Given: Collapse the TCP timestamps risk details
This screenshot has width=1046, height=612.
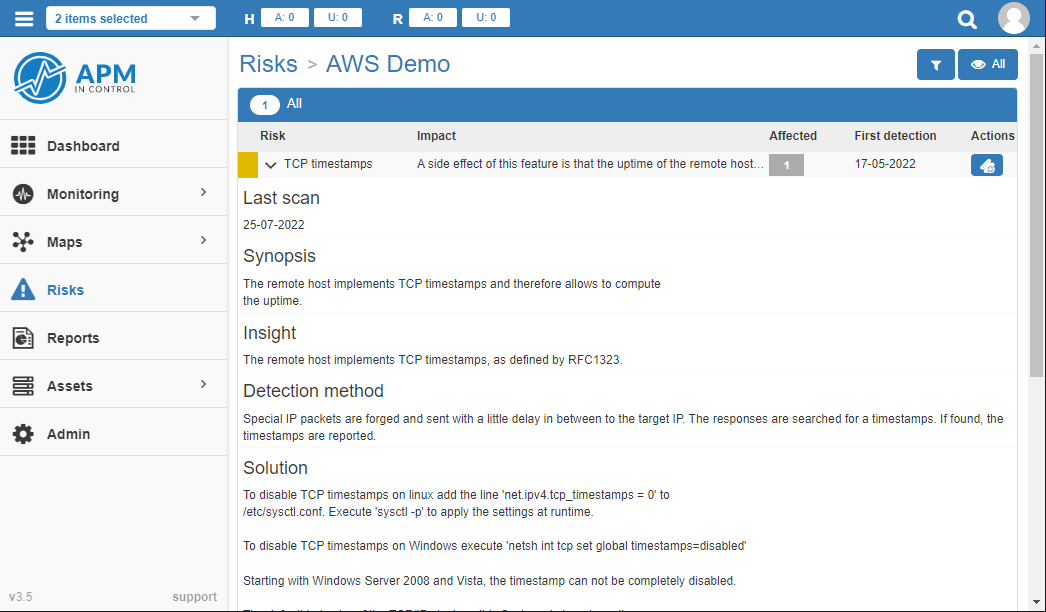Looking at the screenshot, I should 269,164.
